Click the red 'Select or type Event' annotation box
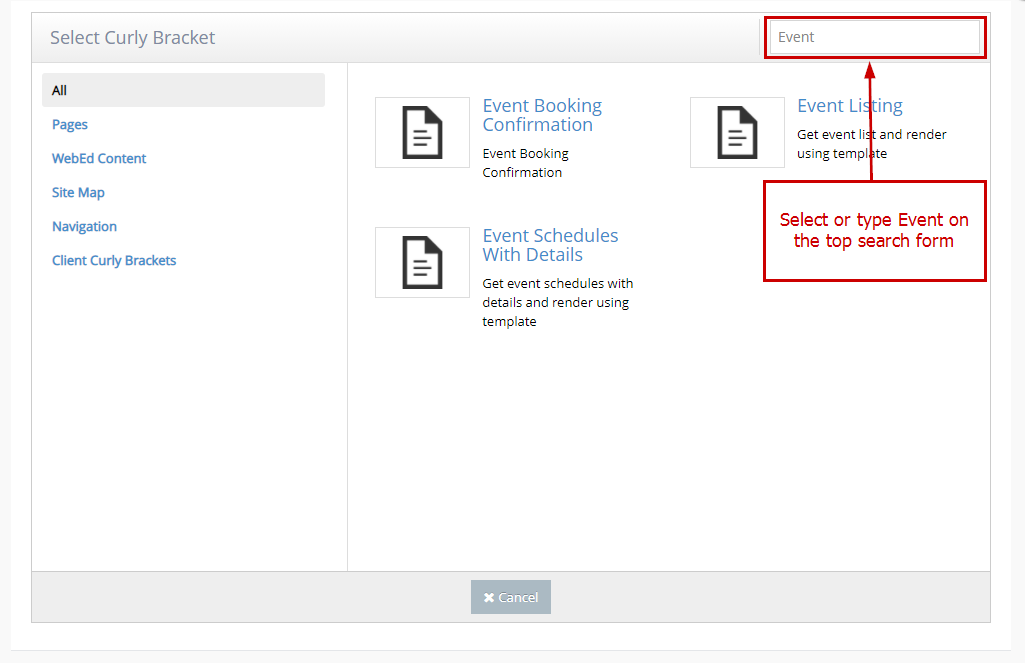The width and height of the screenshot is (1025, 663). pyautogui.click(x=874, y=231)
